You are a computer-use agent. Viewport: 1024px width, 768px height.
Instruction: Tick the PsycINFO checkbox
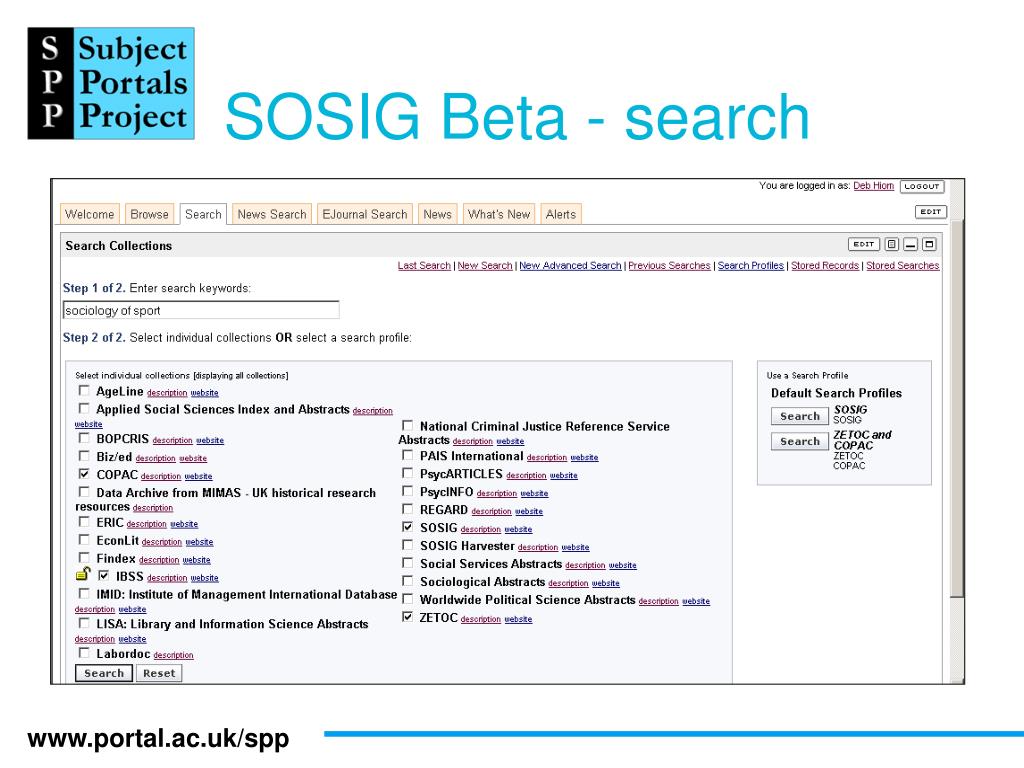[408, 490]
